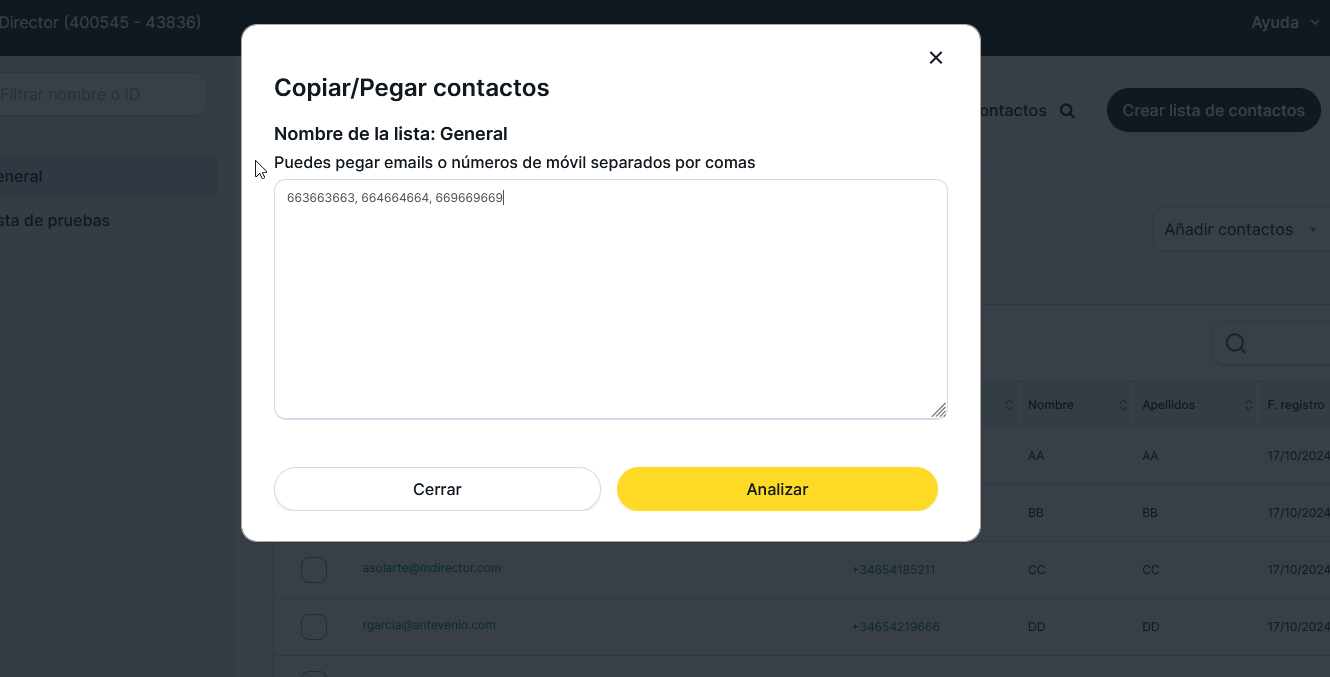This screenshot has height=677, width=1330.
Task: Click phone number +34654219666 link
Action: (x=895, y=627)
